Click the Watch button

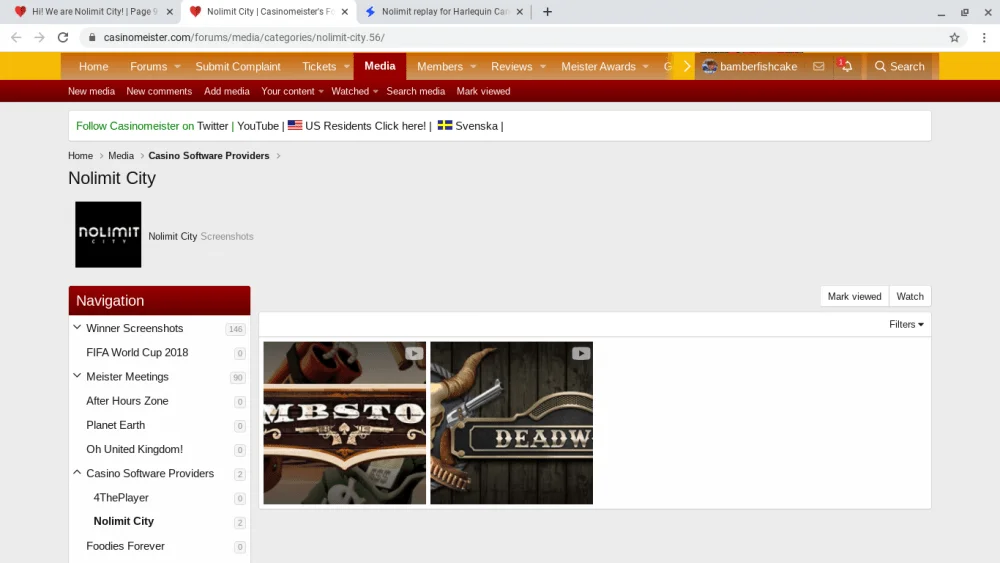[x=910, y=296]
